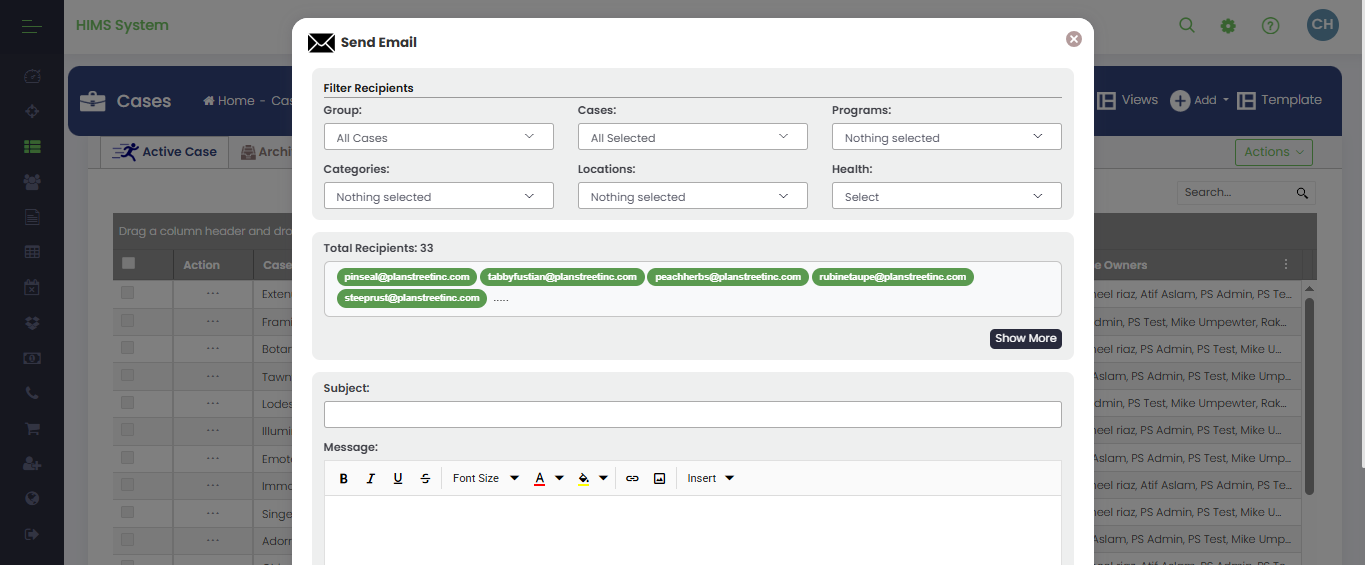
Task: Close the Send Email dialog
Action: [x=1074, y=39]
